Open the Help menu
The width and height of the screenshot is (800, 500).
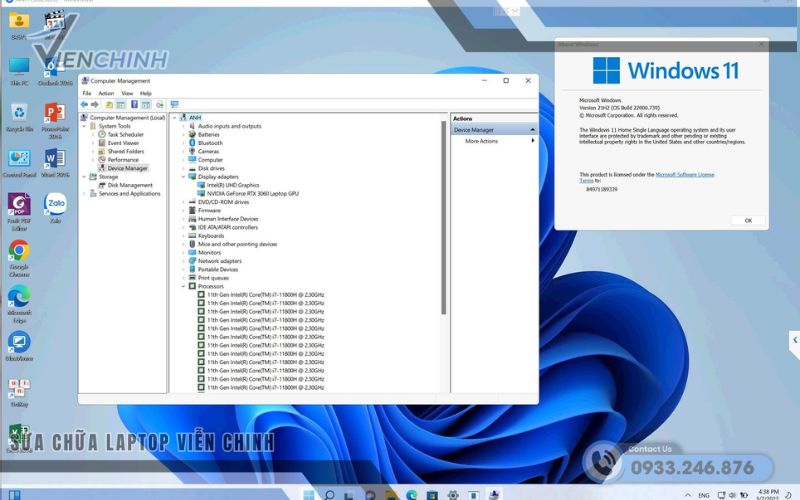point(146,93)
